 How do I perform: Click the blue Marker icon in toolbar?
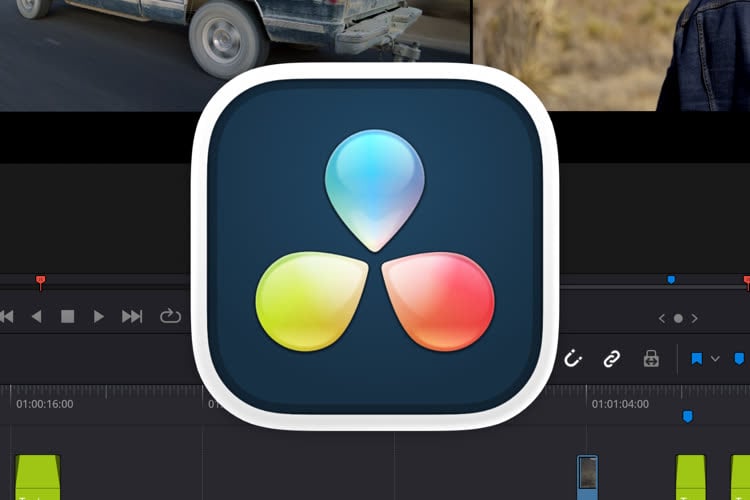point(739,358)
